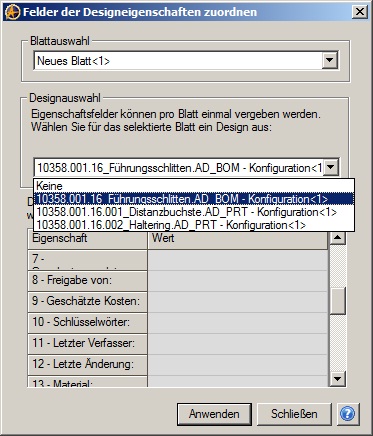Click the Wert column header

pos(238,239)
